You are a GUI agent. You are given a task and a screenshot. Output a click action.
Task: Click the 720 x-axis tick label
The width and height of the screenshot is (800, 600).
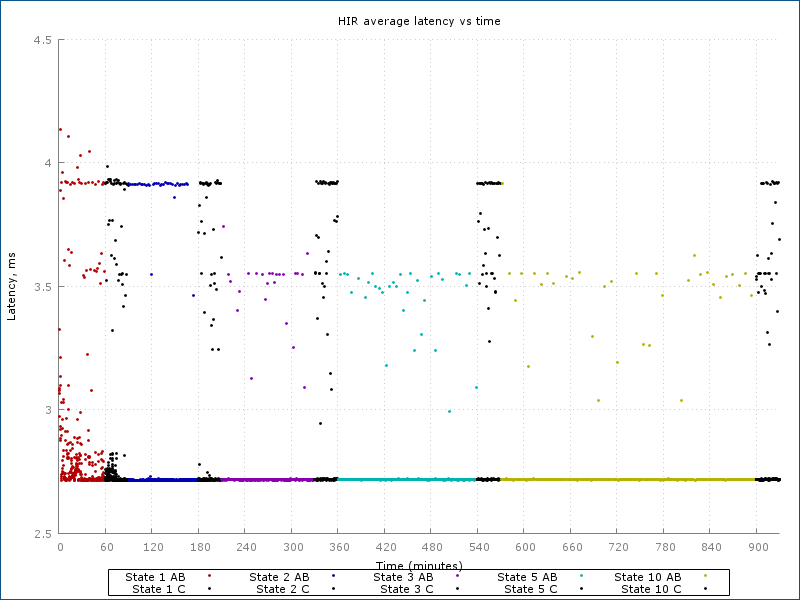618,547
